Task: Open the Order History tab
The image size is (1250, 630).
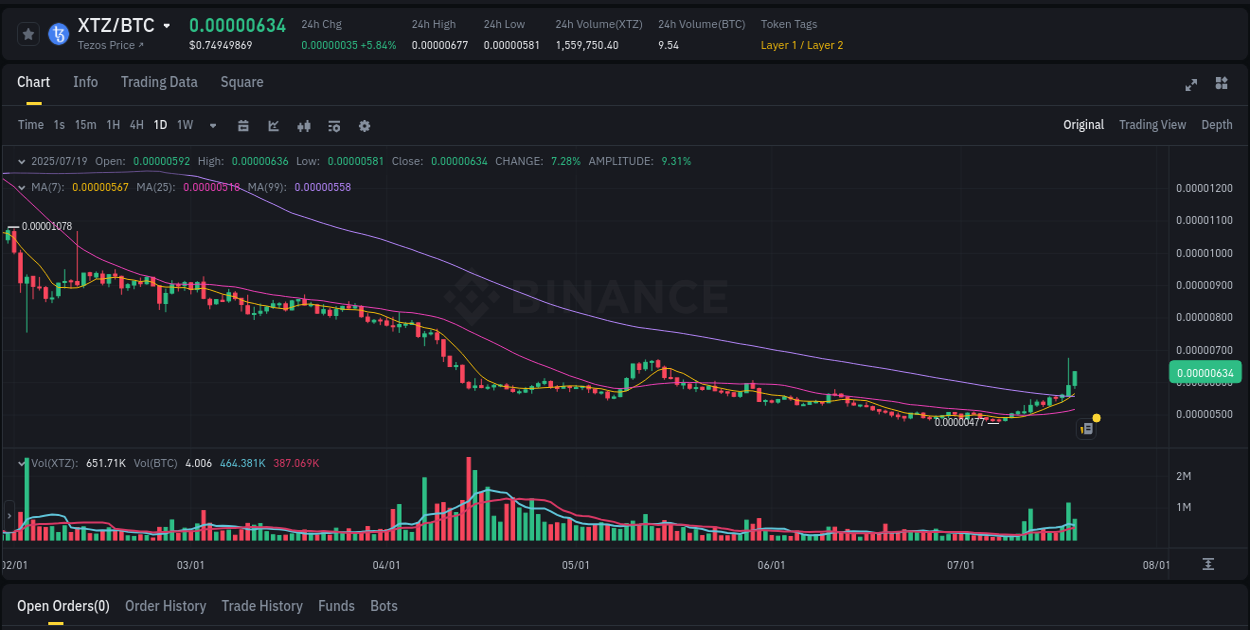Action: pyautogui.click(x=165, y=606)
